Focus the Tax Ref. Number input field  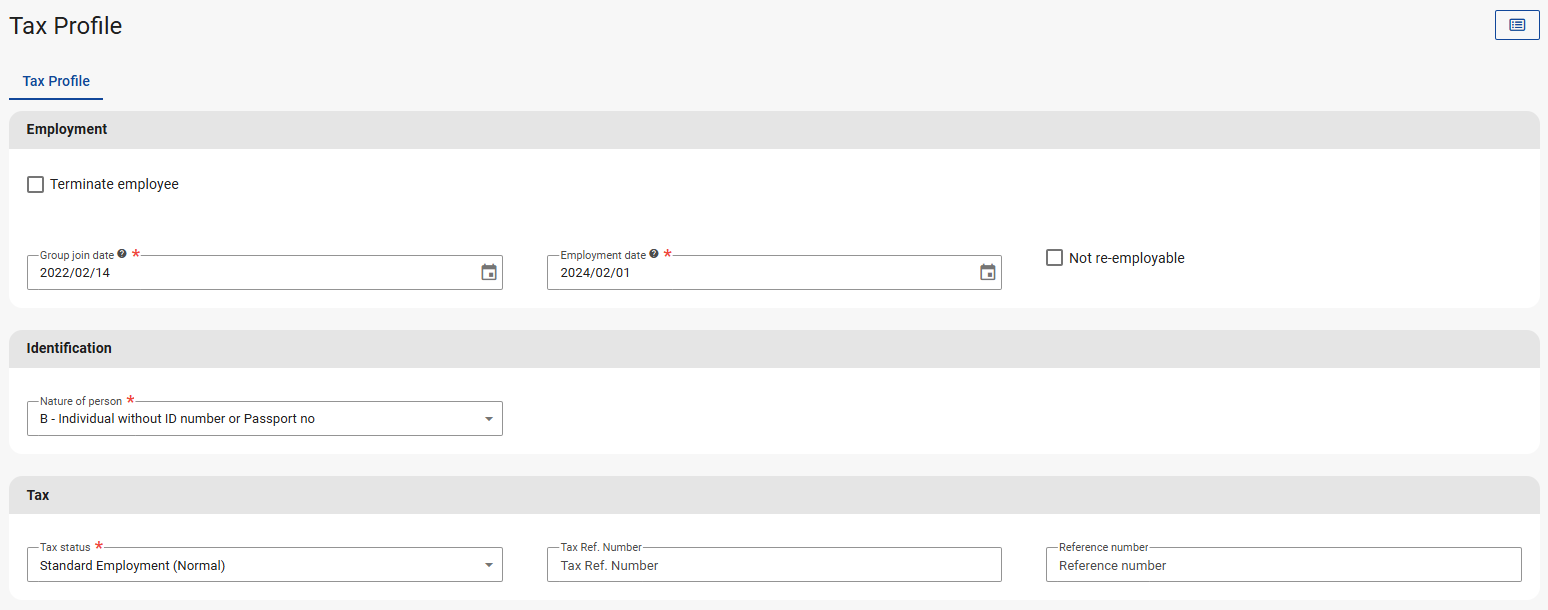click(x=773, y=566)
